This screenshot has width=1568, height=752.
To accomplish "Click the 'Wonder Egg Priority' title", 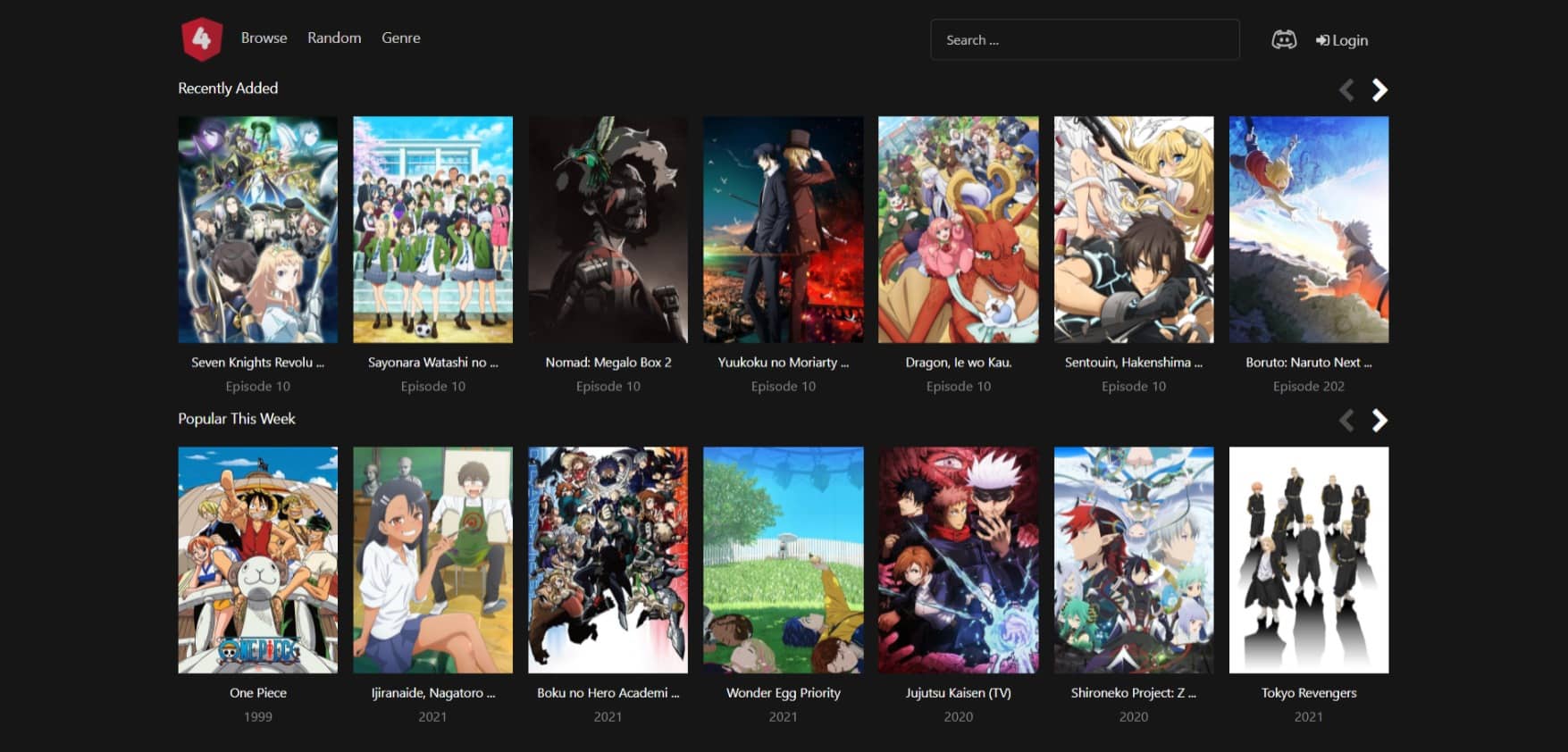I will click(784, 693).
